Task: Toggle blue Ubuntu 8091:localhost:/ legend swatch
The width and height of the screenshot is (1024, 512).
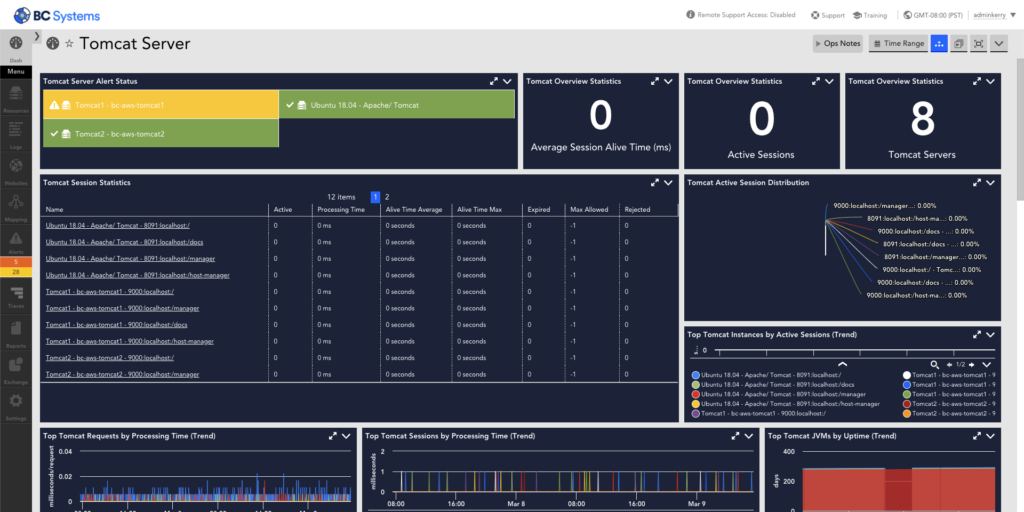Action: click(x=696, y=376)
